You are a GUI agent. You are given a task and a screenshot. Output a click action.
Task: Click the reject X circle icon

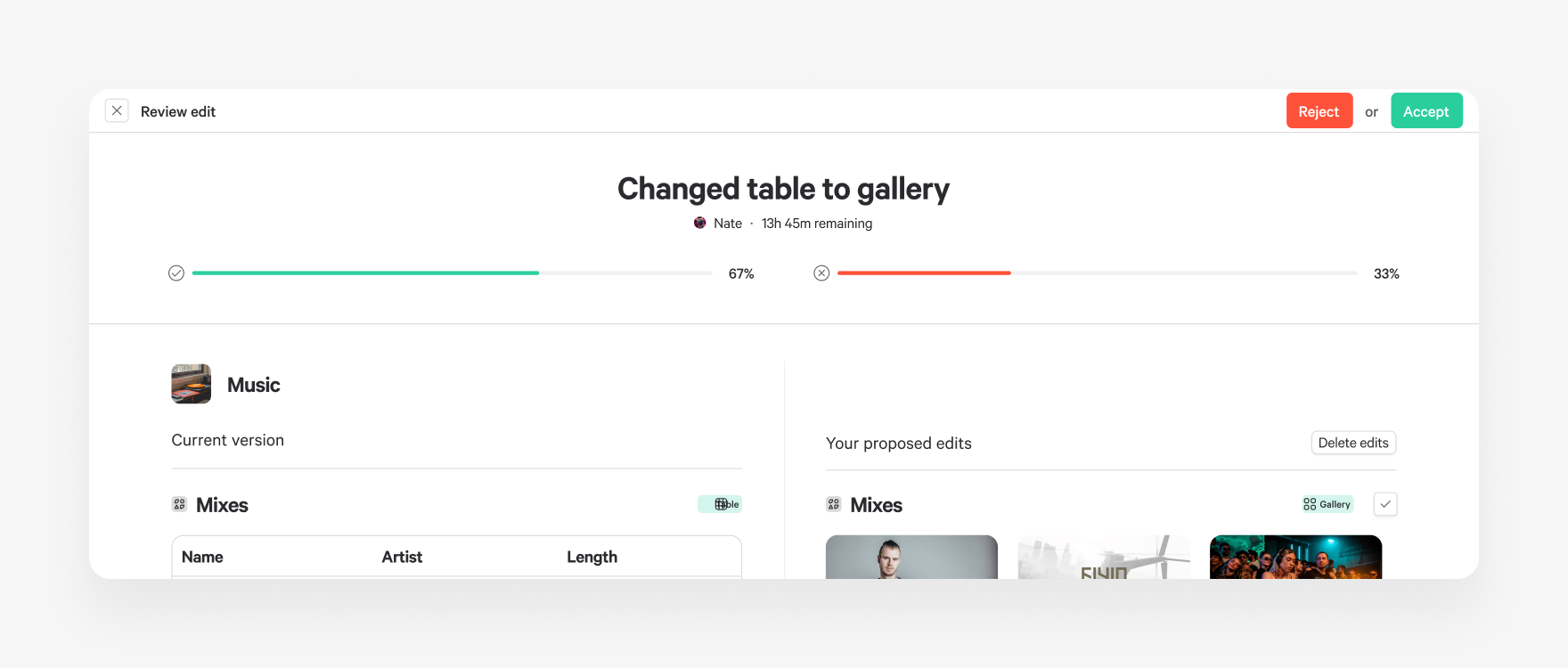click(821, 273)
